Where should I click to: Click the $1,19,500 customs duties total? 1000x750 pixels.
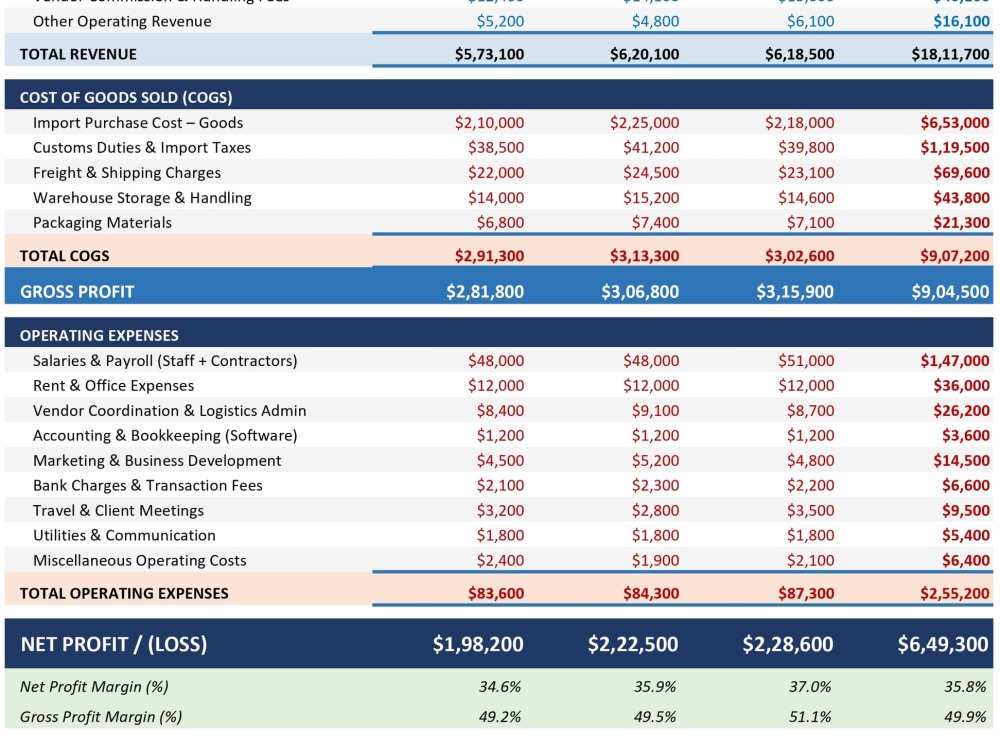click(x=955, y=147)
